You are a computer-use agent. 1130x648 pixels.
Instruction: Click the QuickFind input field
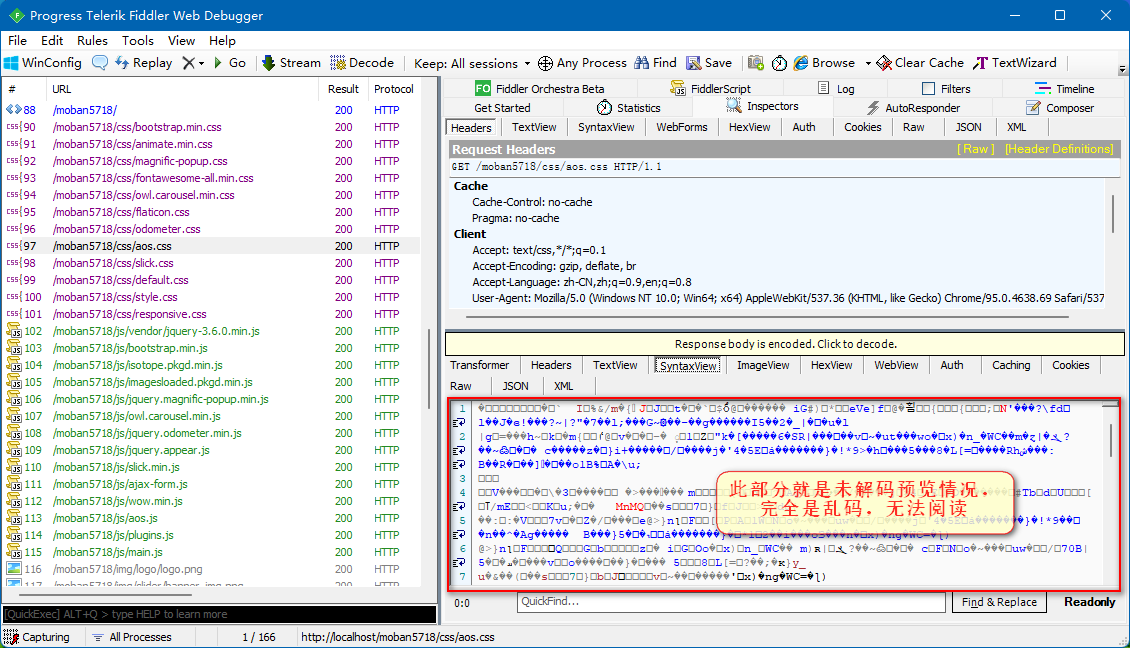[x=730, y=602]
